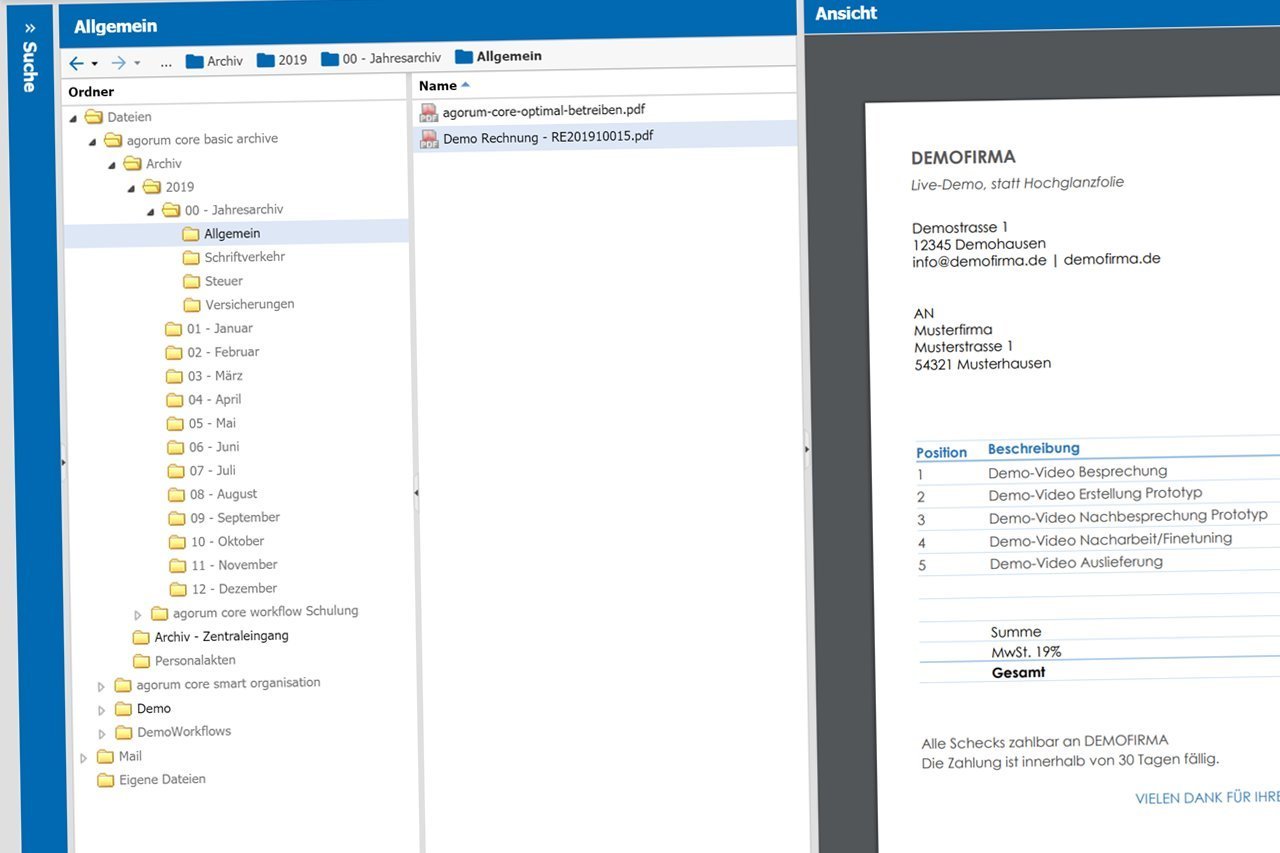
Task: Open the 03 - März folder
Action: (216, 376)
